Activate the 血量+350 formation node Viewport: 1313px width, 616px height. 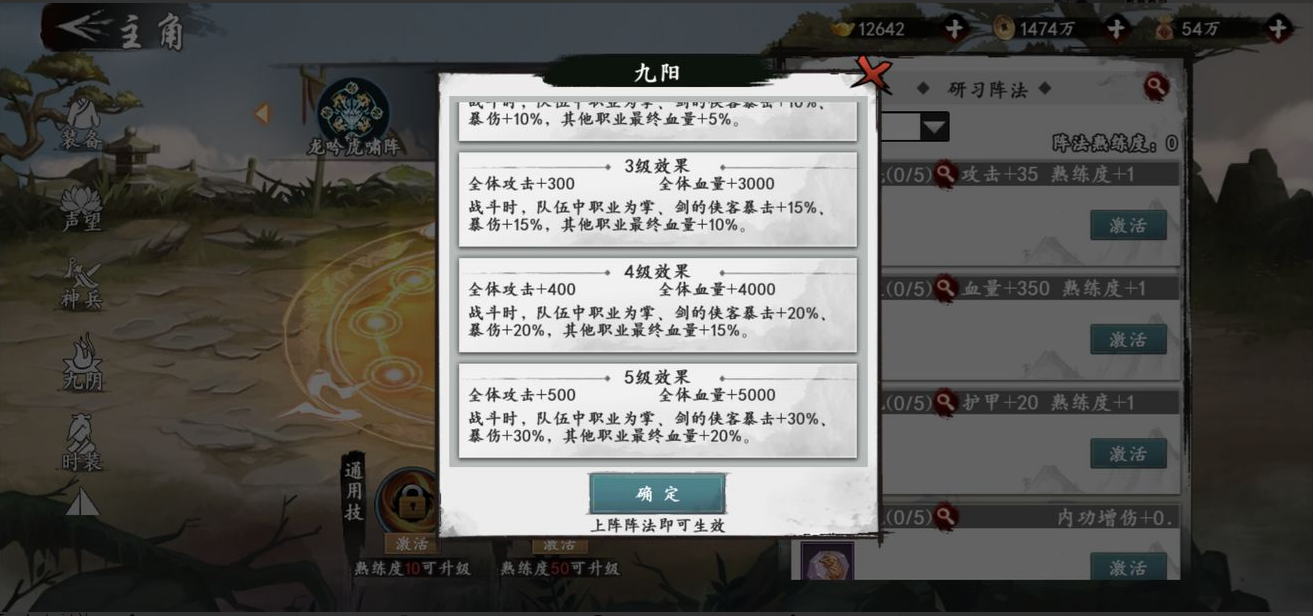(1128, 339)
